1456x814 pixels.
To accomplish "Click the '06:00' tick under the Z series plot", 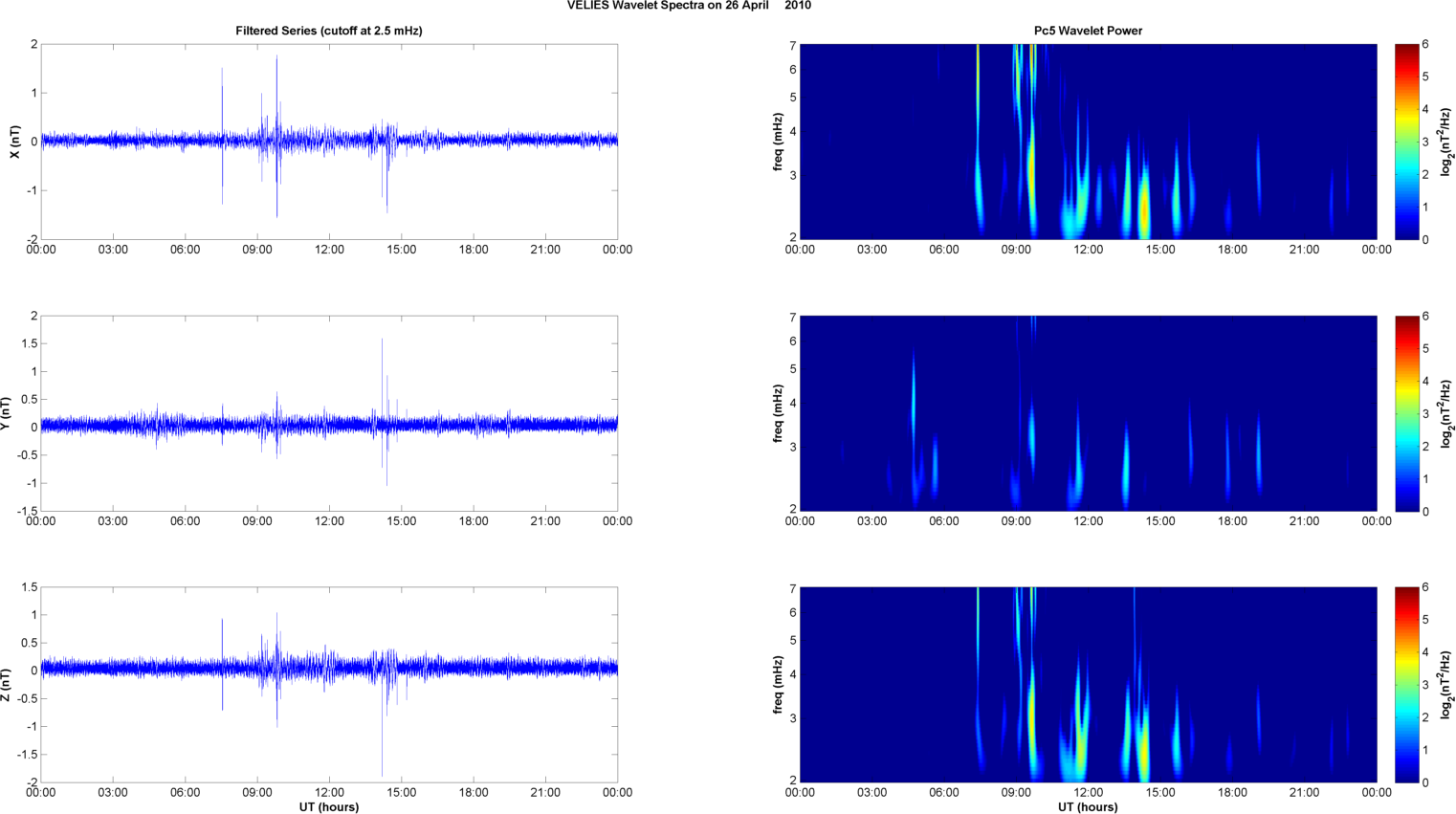I will point(185,792).
